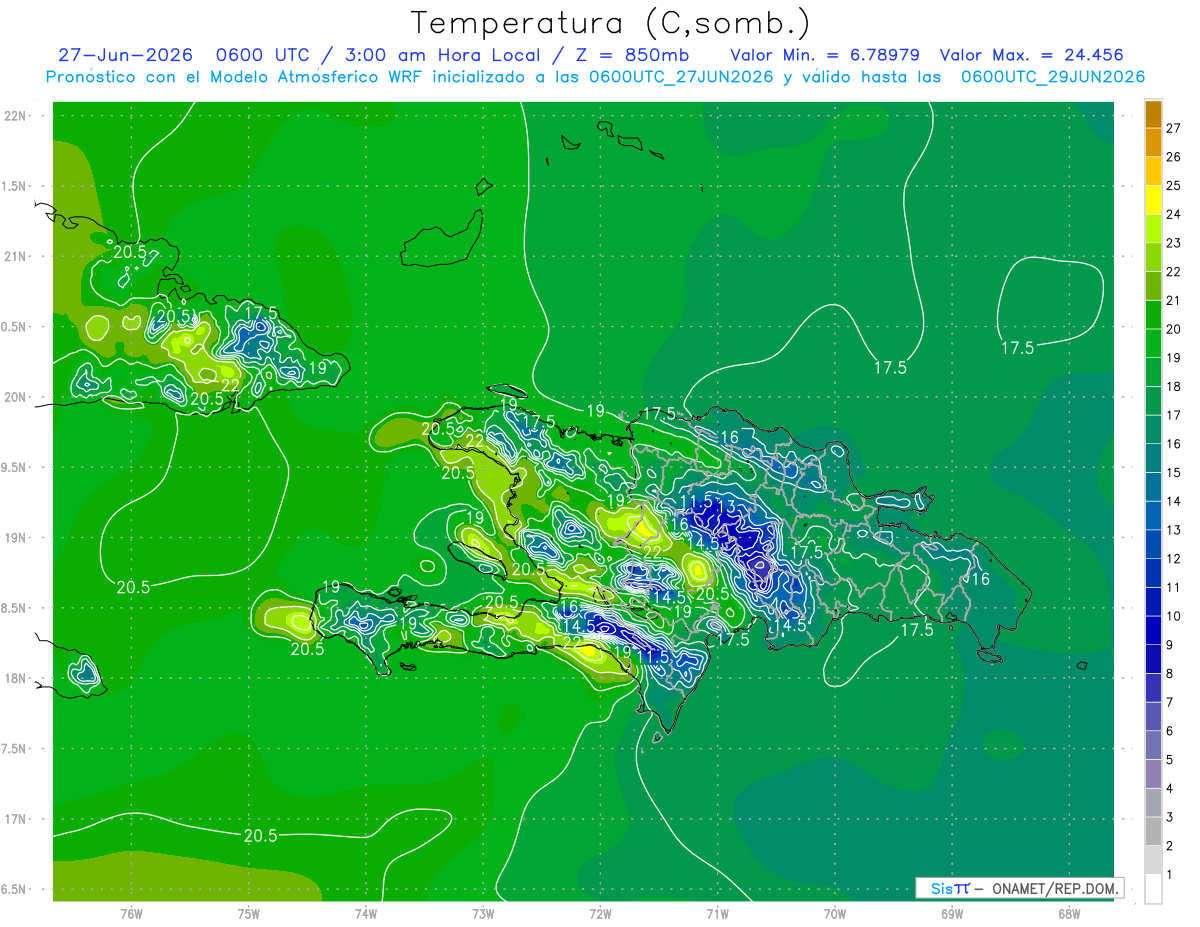
Task: Click the '73W' longitude axis label
Action: coord(483,913)
